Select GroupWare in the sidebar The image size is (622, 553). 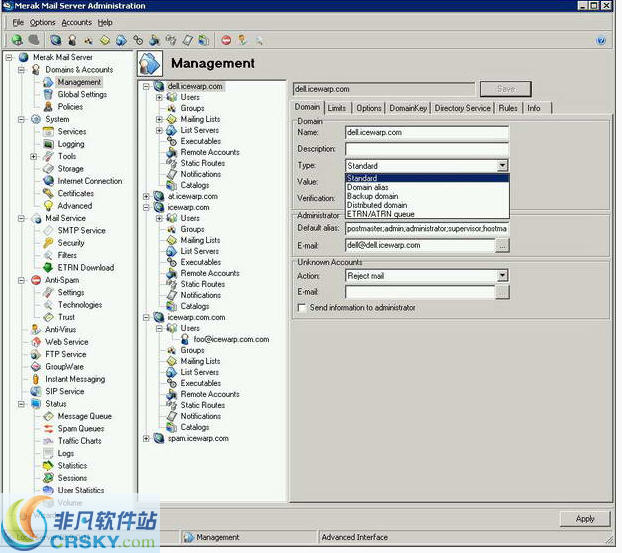64,367
